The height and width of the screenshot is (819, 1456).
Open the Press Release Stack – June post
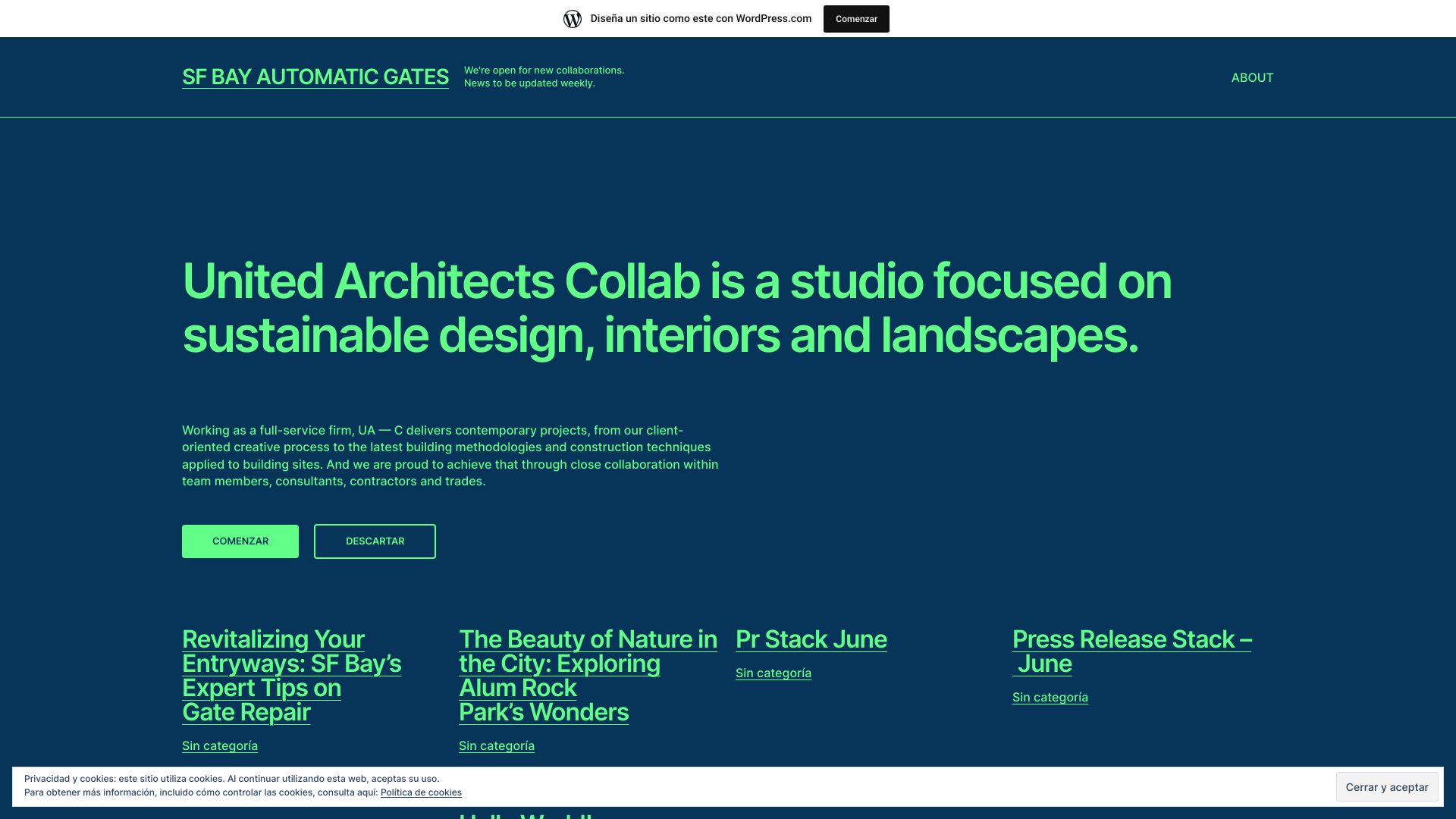[1132, 651]
